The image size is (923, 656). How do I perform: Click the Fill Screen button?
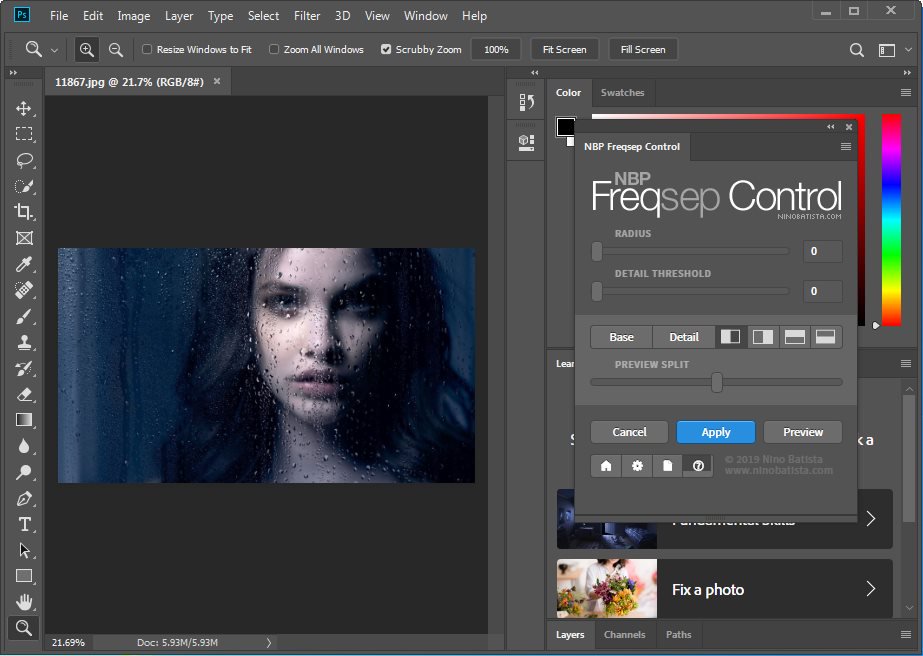(643, 49)
